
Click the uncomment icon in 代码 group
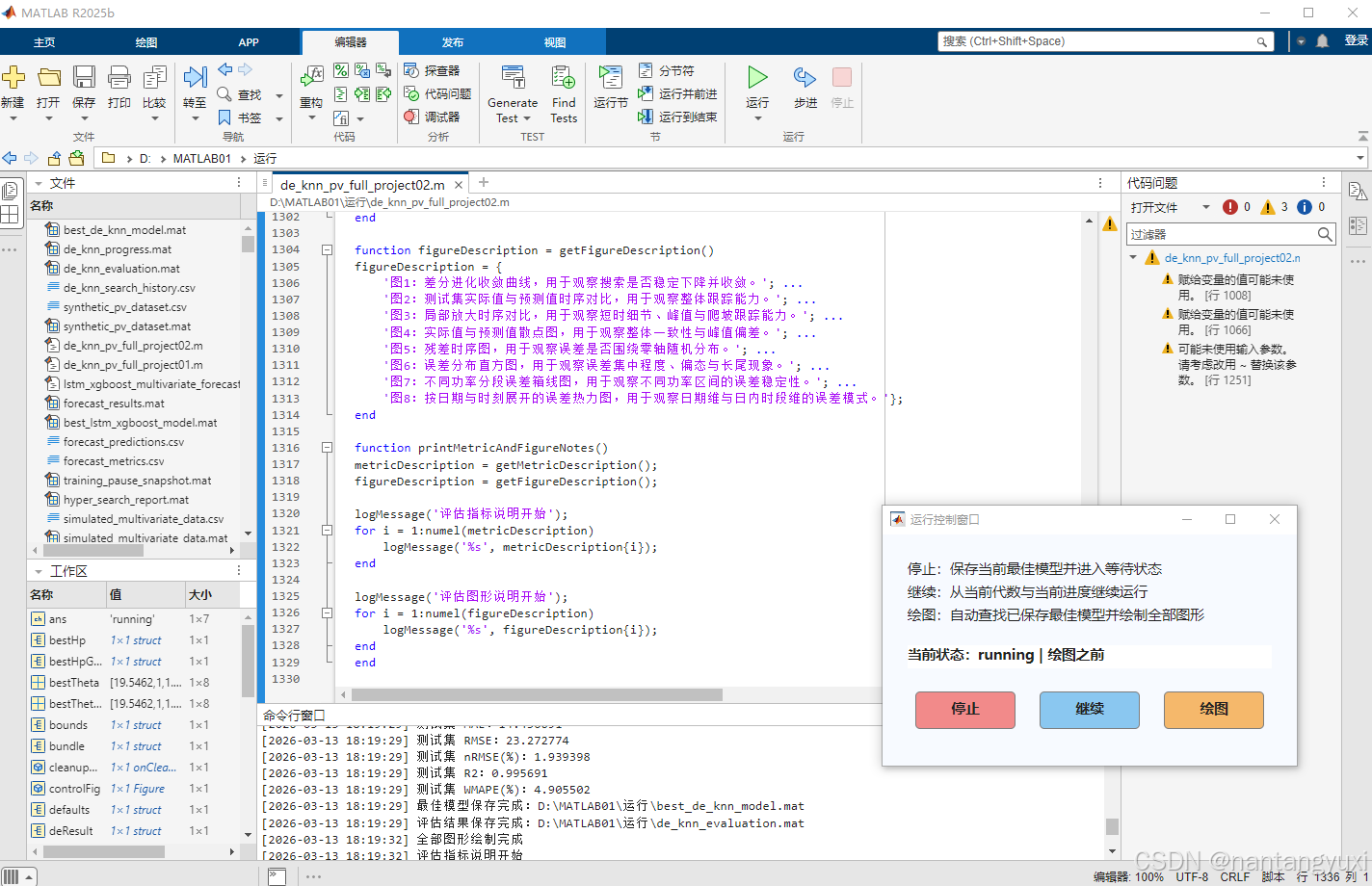[x=362, y=70]
